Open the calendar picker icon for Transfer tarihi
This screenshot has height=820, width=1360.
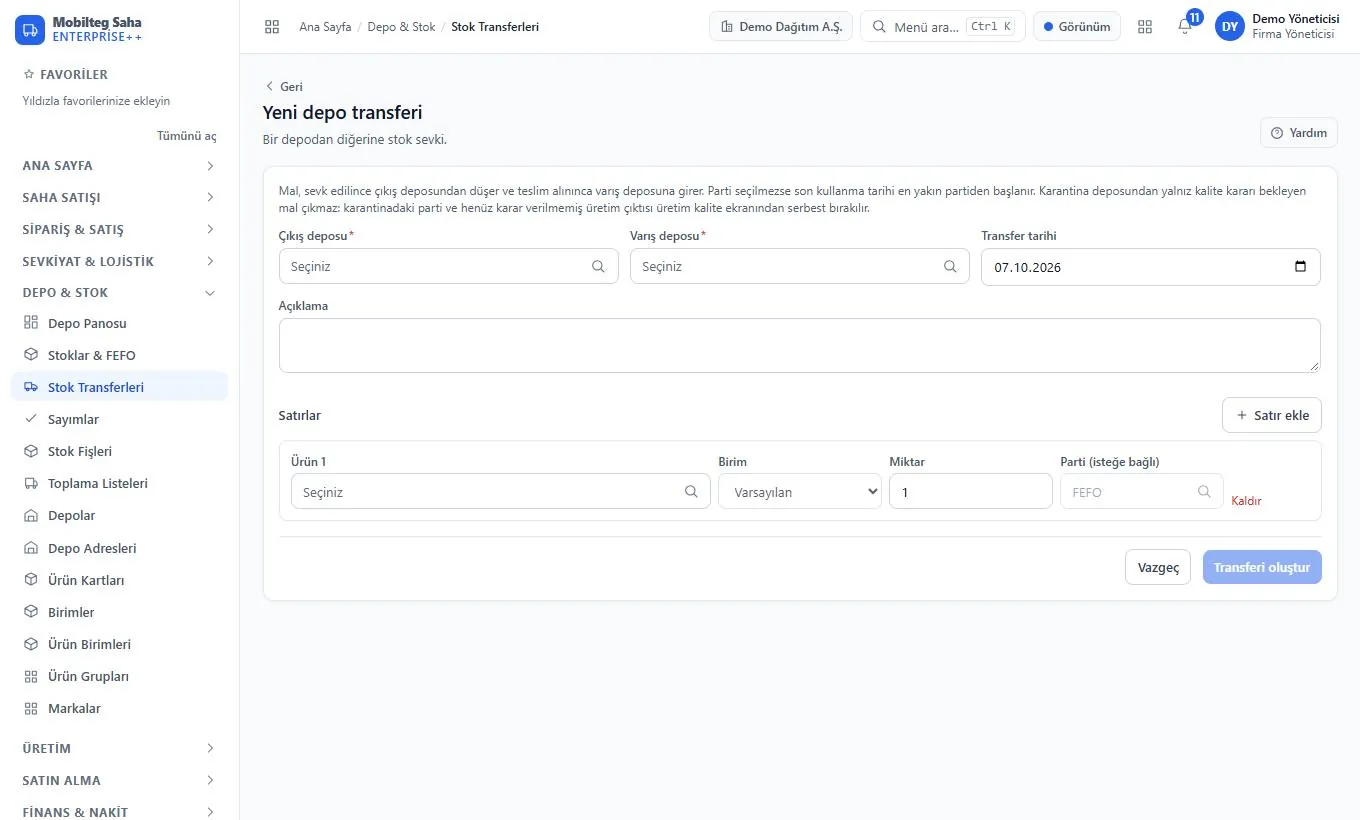pyautogui.click(x=1300, y=267)
